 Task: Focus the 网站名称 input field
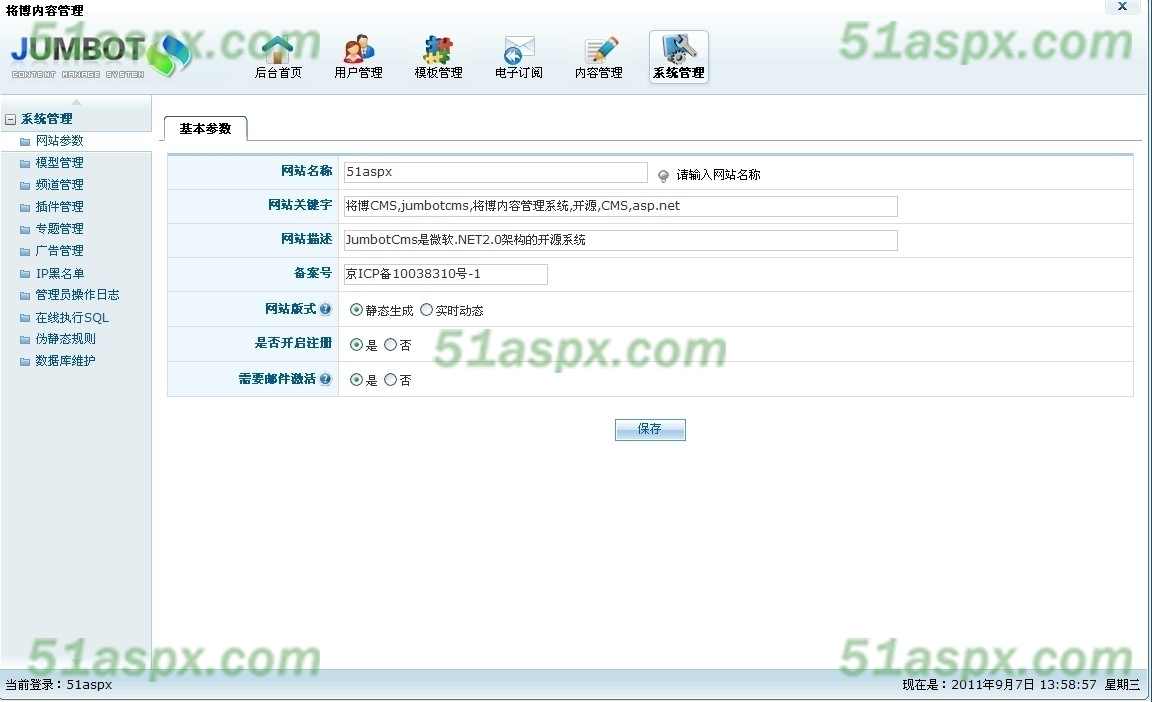(495, 172)
